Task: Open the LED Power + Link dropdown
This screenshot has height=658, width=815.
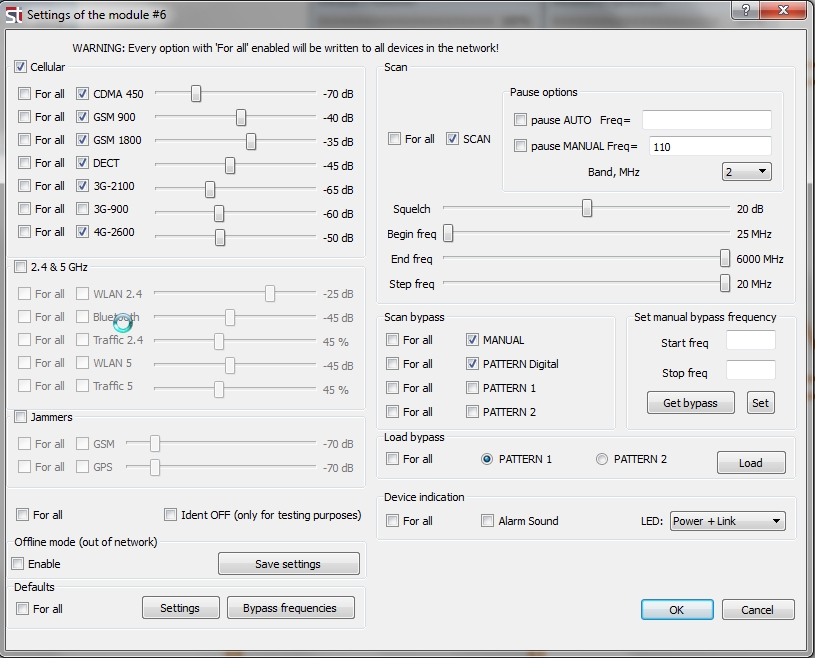Action: [728, 521]
